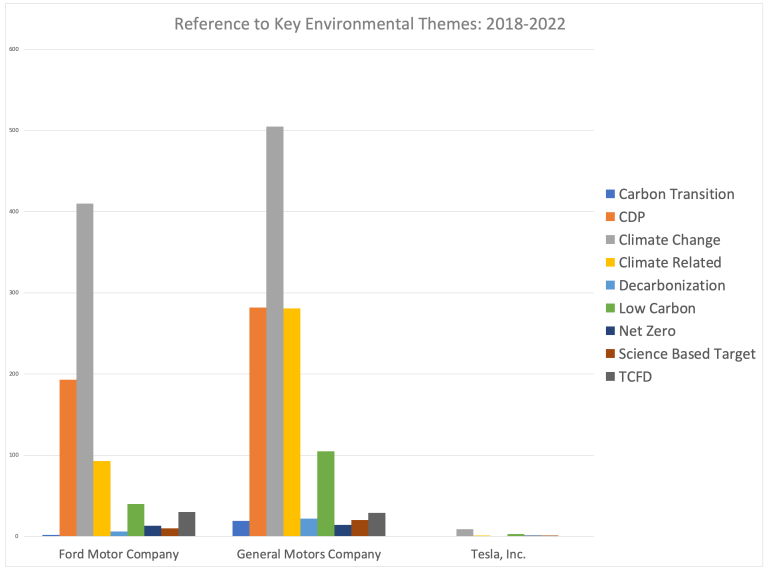The image size is (768, 571).
Task: Select General Motors' dark gray TCFD bar
Action: pos(377,524)
